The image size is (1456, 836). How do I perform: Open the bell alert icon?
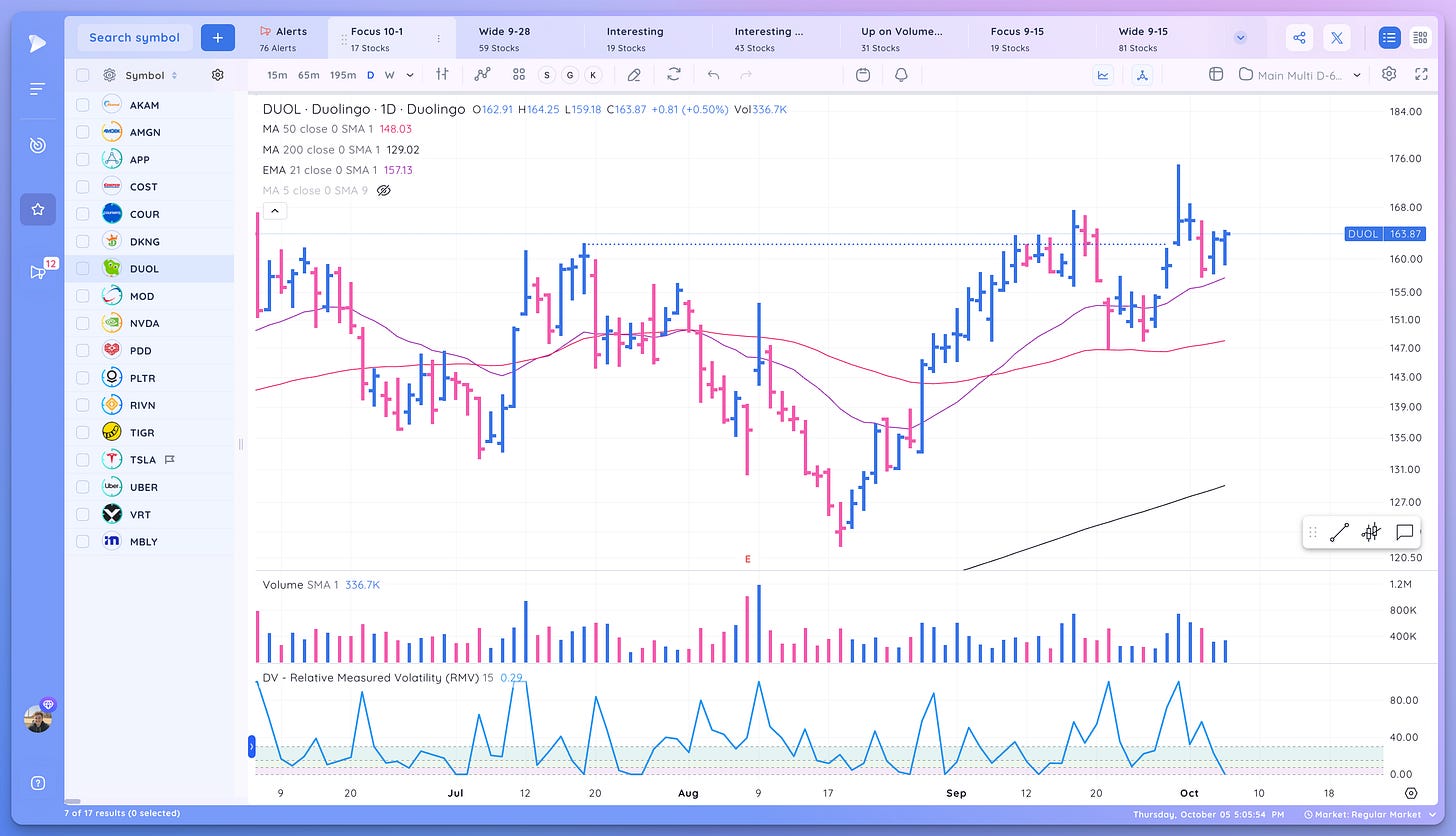pyautogui.click(x=901, y=74)
